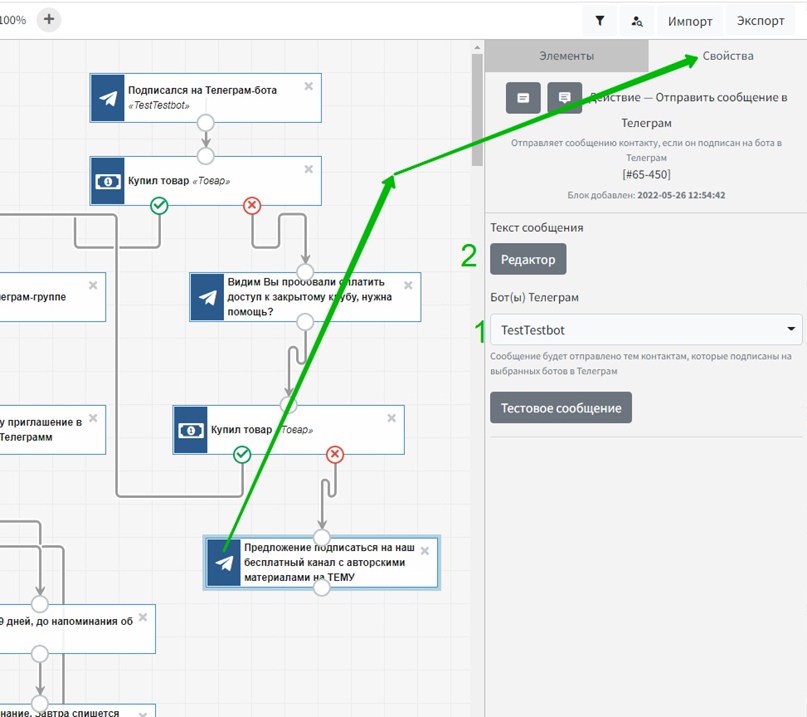Delete the Видим Вы пробовали оплатить block

click(x=408, y=286)
